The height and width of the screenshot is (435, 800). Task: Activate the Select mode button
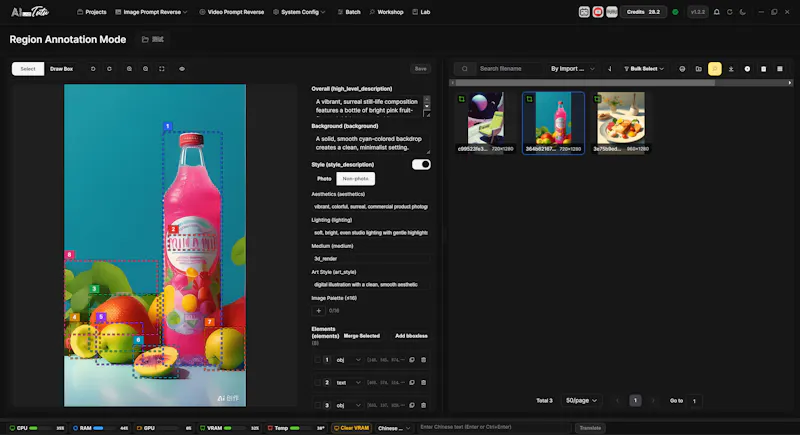28,69
